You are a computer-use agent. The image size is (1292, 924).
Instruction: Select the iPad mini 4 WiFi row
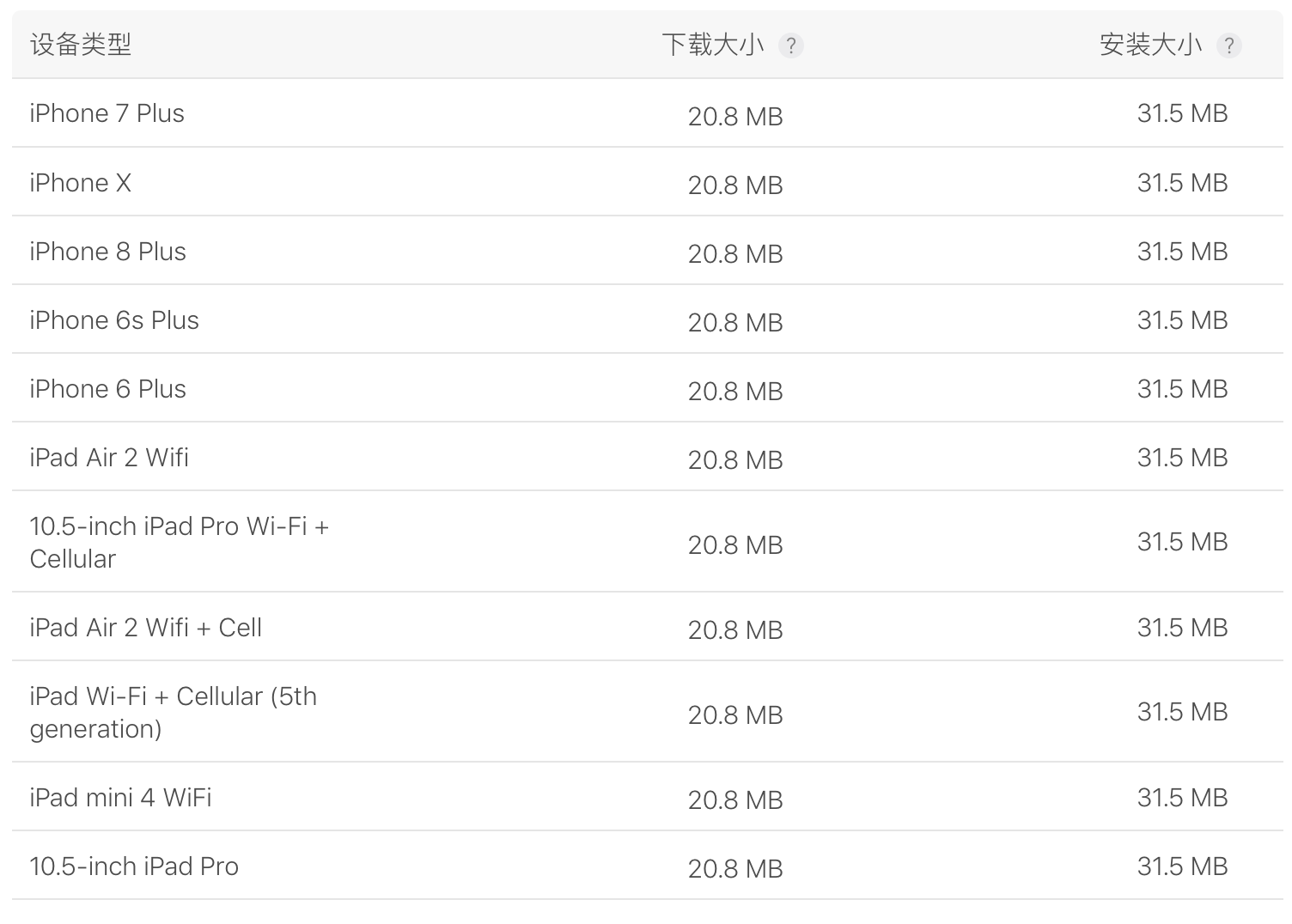[x=647, y=797]
